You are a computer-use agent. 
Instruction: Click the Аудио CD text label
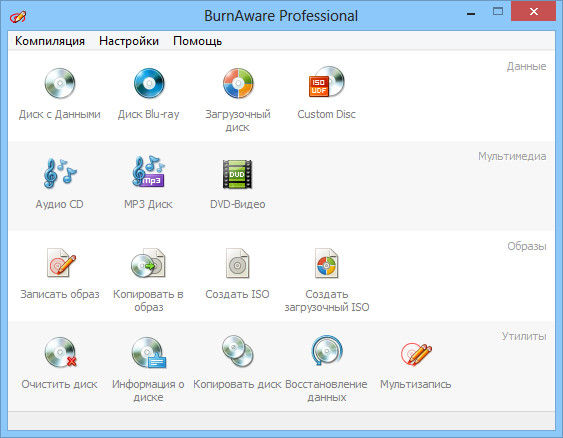click(x=60, y=204)
